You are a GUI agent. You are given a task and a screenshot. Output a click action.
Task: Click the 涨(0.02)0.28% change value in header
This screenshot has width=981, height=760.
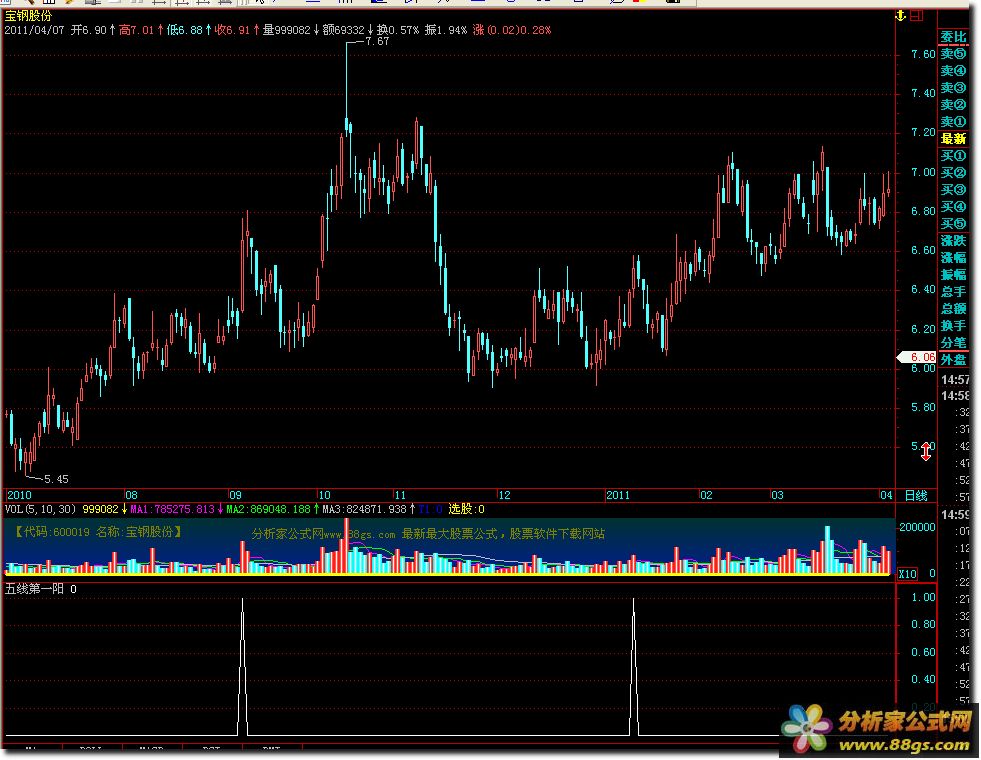click(512, 30)
